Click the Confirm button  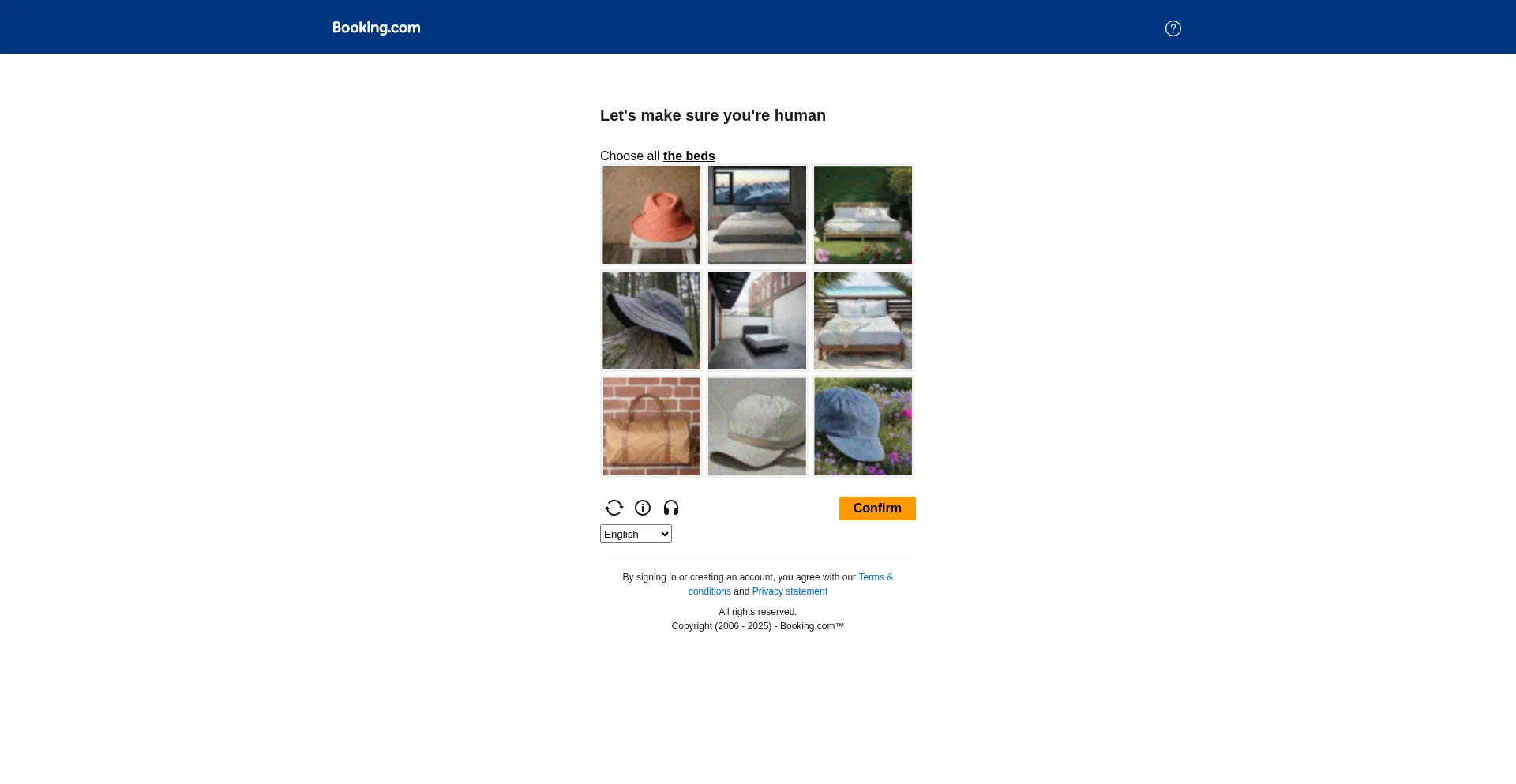coord(877,508)
